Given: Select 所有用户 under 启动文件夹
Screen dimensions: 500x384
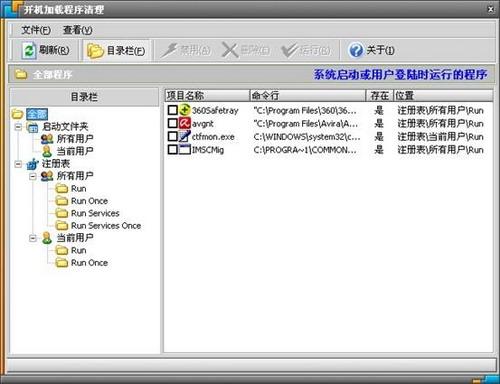Looking at the screenshot, I should pos(75,139).
